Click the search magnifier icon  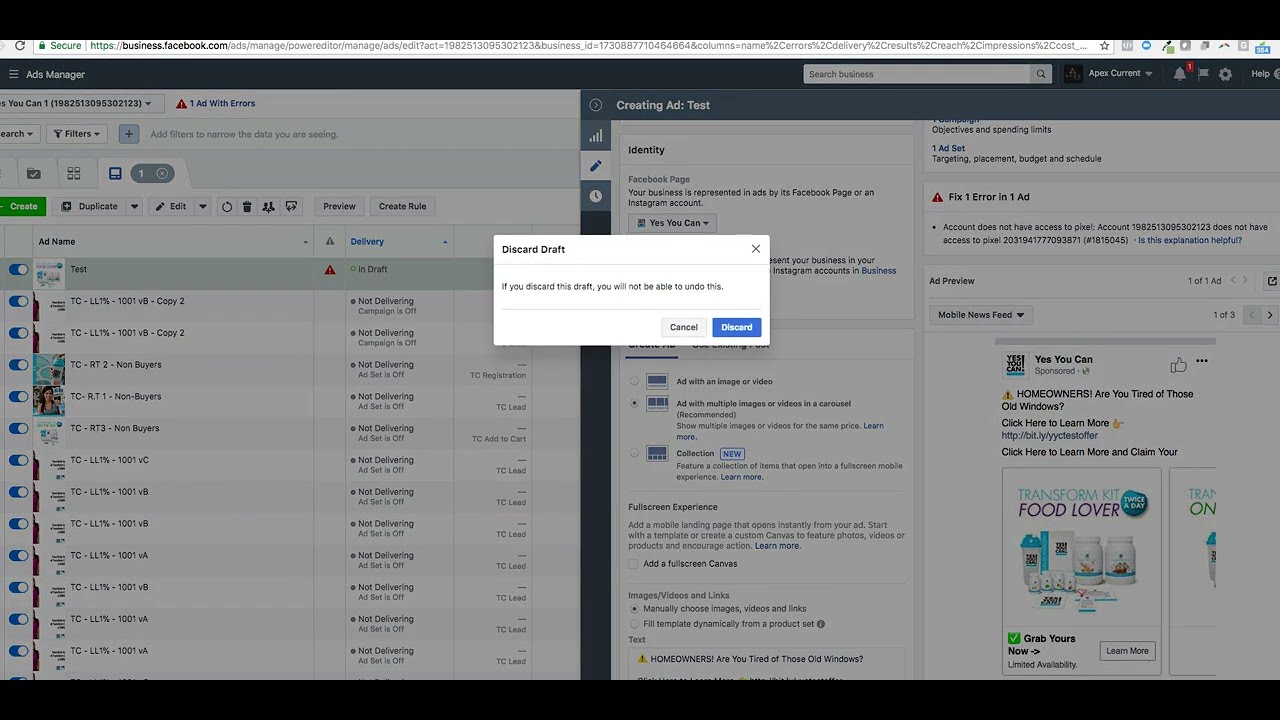pyautogui.click(x=1041, y=74)
